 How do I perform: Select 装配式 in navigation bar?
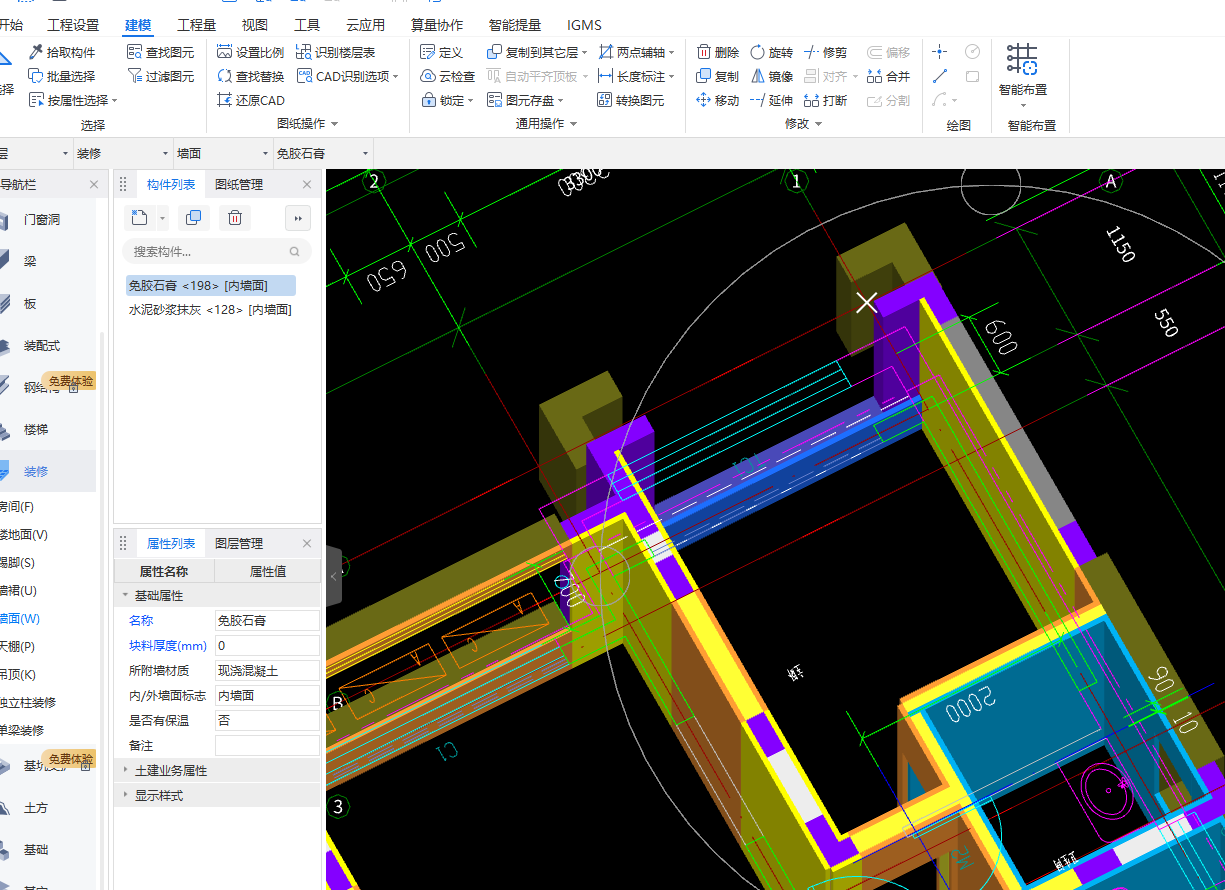tap(41, 345)
